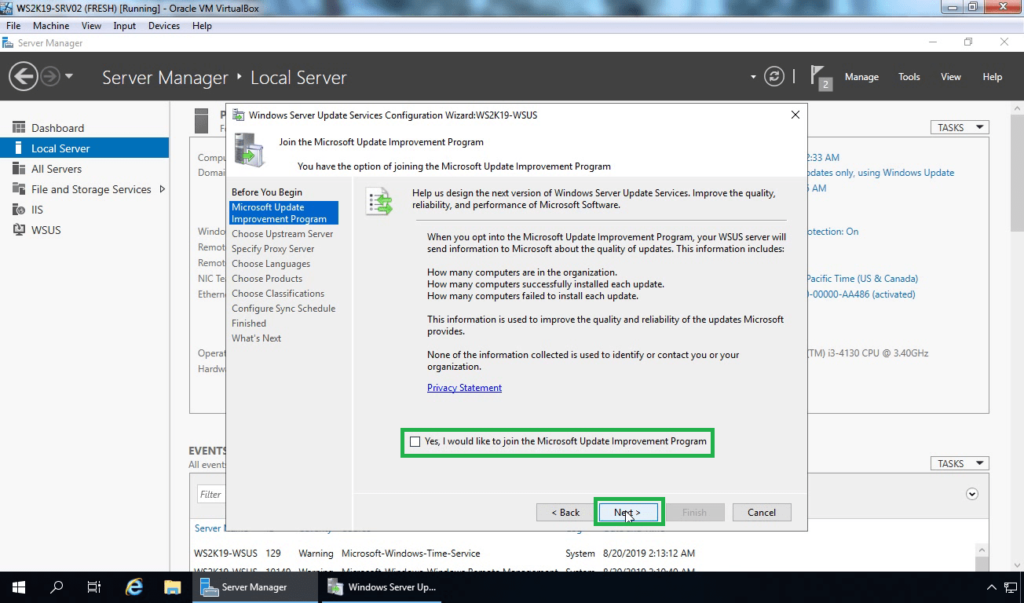Open VirtualBox Machine menu
The image size is (1024, 603).
point(51,25)
